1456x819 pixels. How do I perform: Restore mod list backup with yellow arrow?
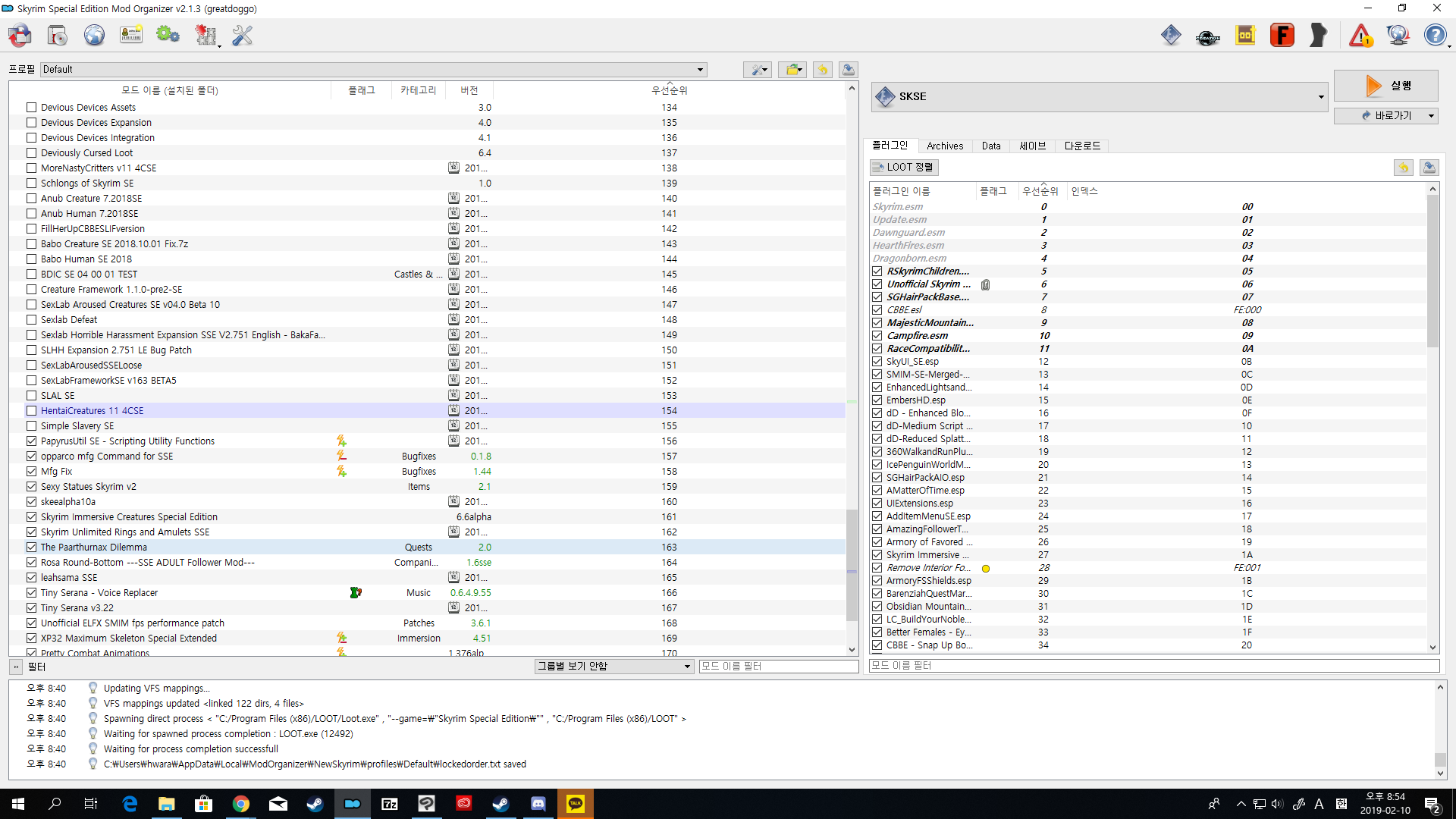point(823,70)
